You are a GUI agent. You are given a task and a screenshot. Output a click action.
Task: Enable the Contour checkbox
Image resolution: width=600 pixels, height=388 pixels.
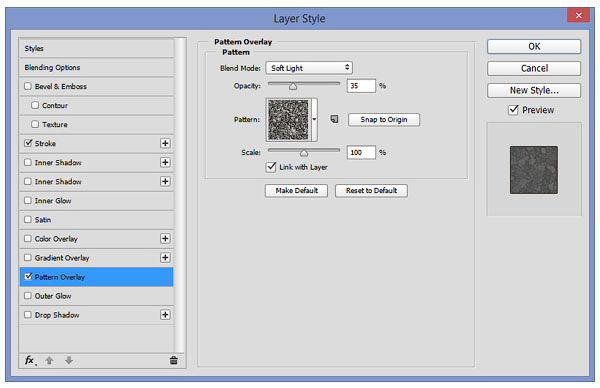(35, 105)
